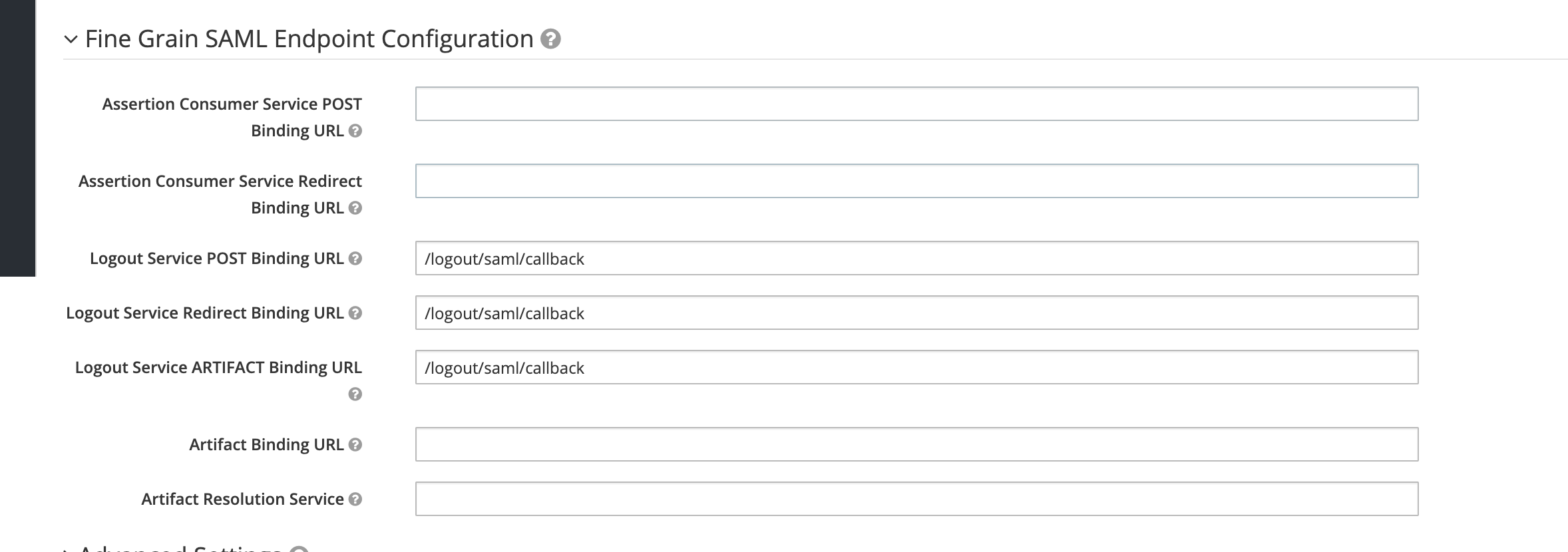Image resolution: width=1568 pixels, height=552 pixels.
Task: Click the dark left sidebar panel
Action: click(x=17, y=138)
